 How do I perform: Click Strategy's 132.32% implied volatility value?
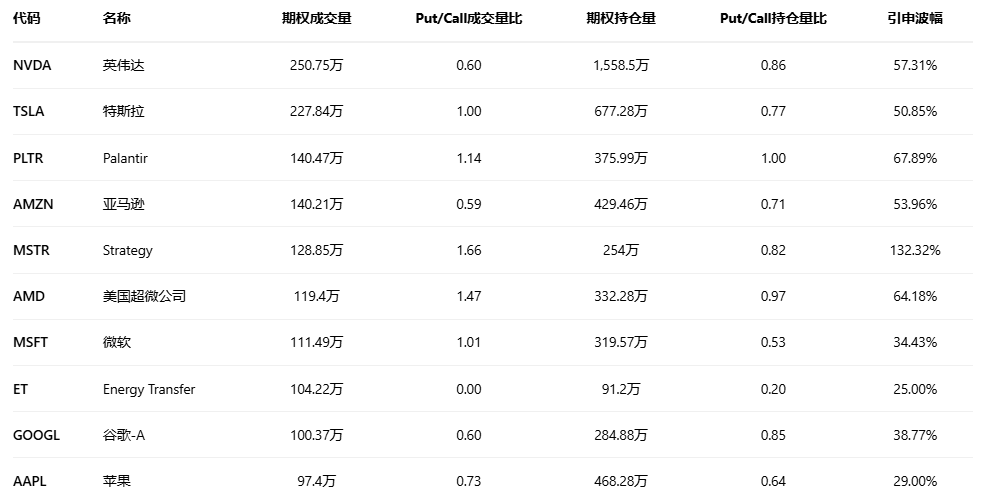coord(915,250)
